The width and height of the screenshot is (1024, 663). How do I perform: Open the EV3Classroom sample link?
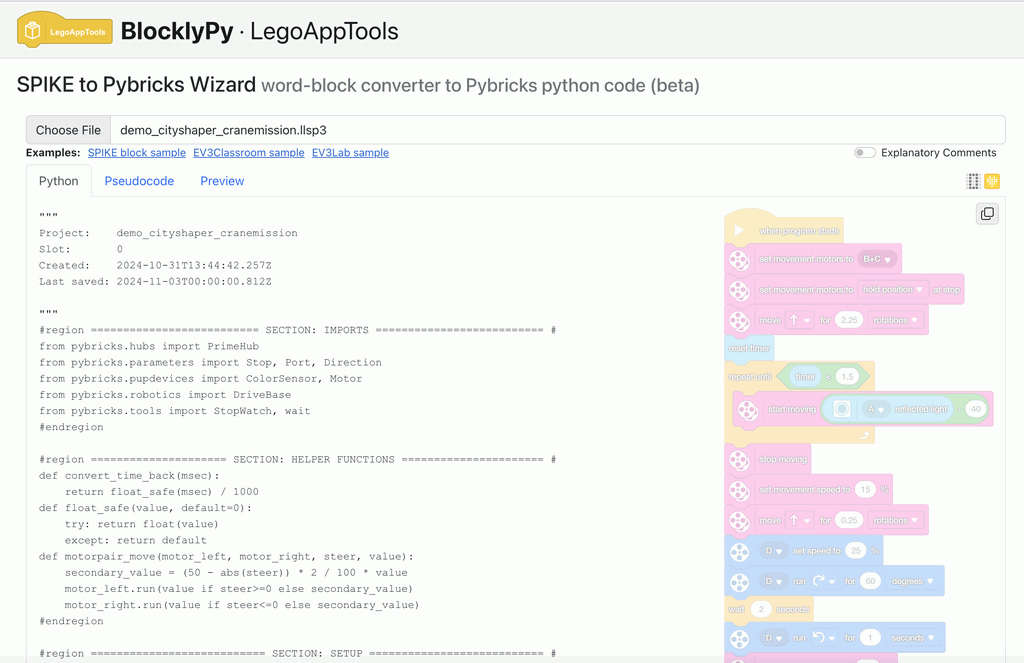pyautogui.click(x=249, y=152)
